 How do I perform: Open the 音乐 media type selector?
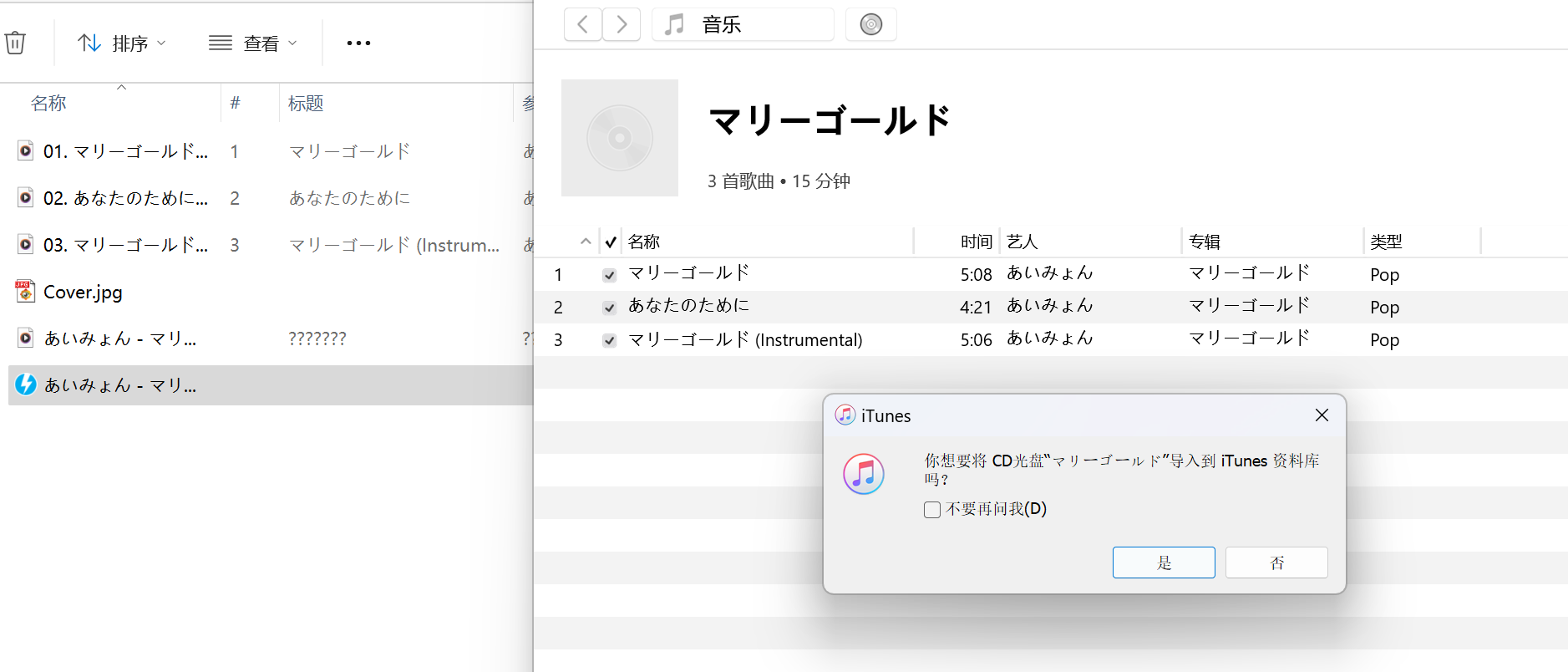click(743, 24)
